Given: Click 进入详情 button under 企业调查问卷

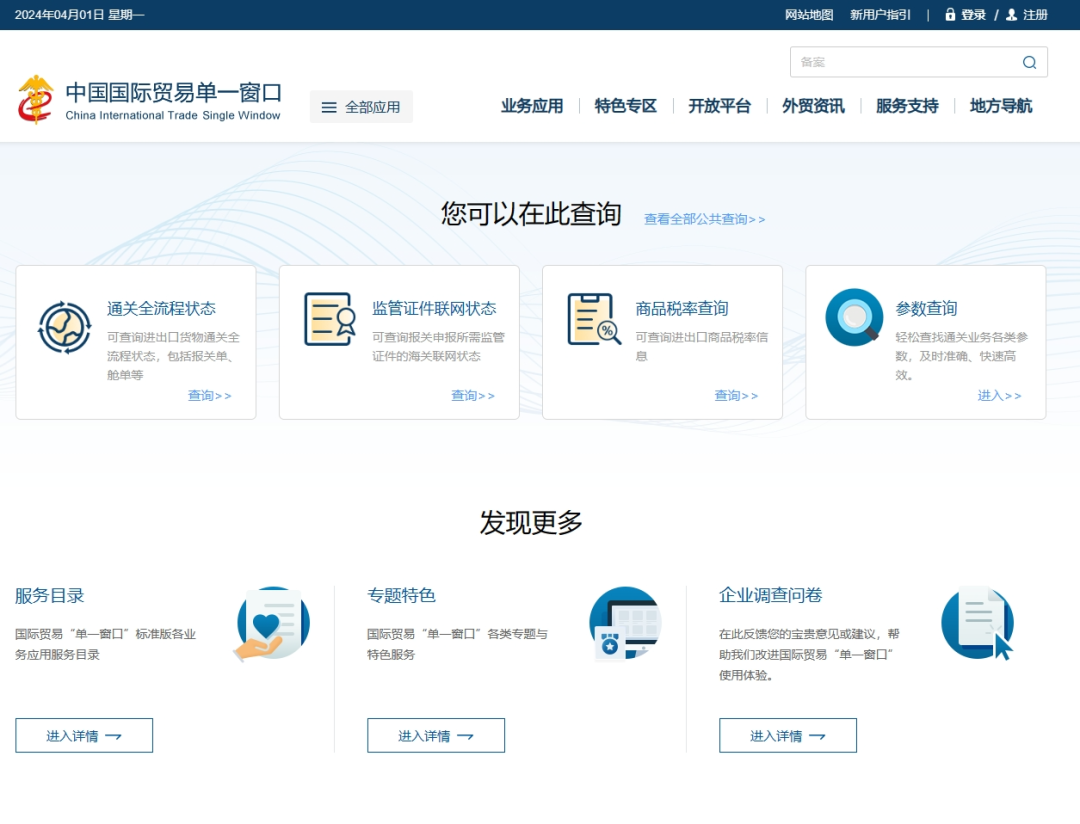Looking at the screenshot, I should 788,735.
